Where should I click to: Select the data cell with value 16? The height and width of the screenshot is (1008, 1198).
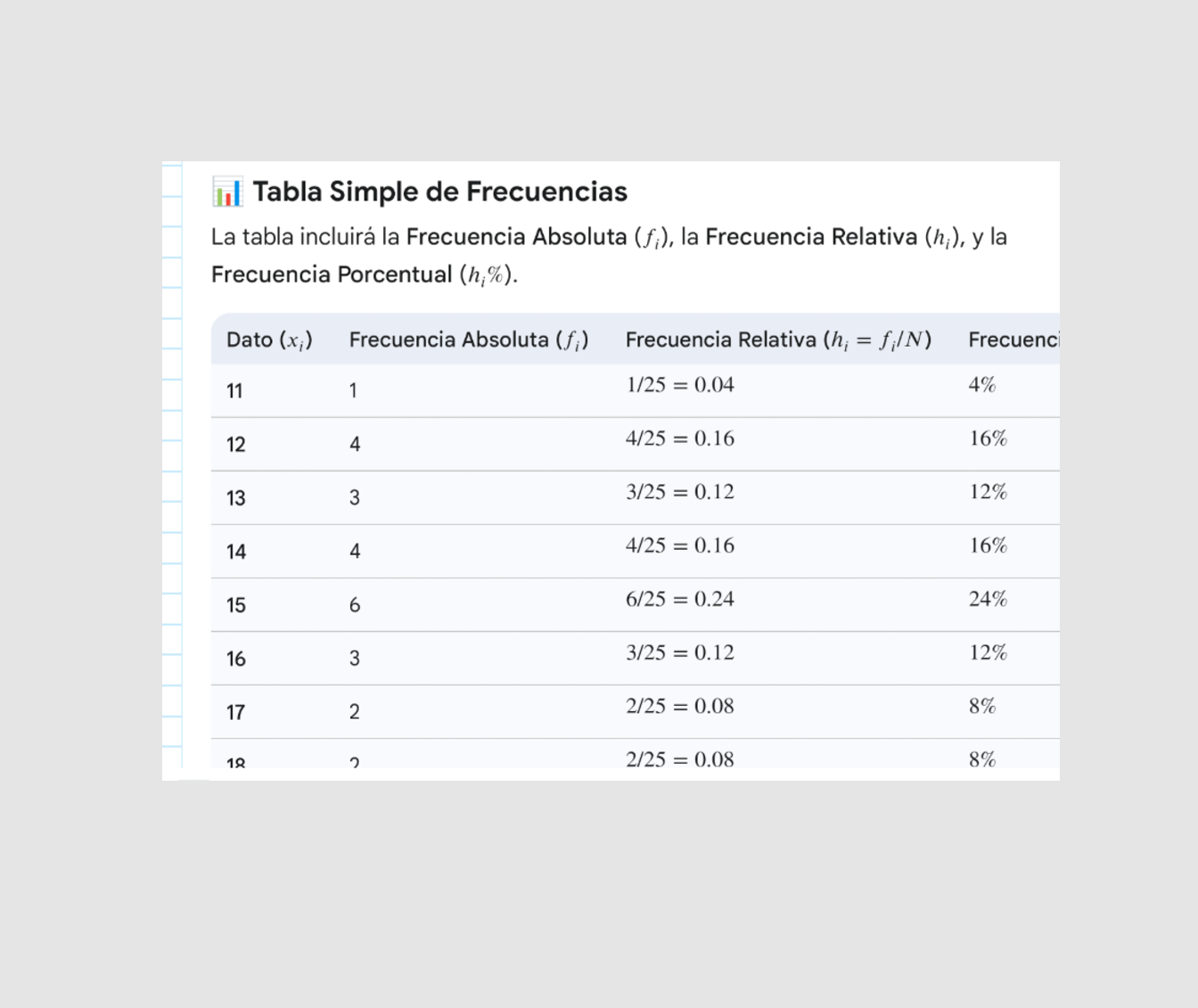235,658
